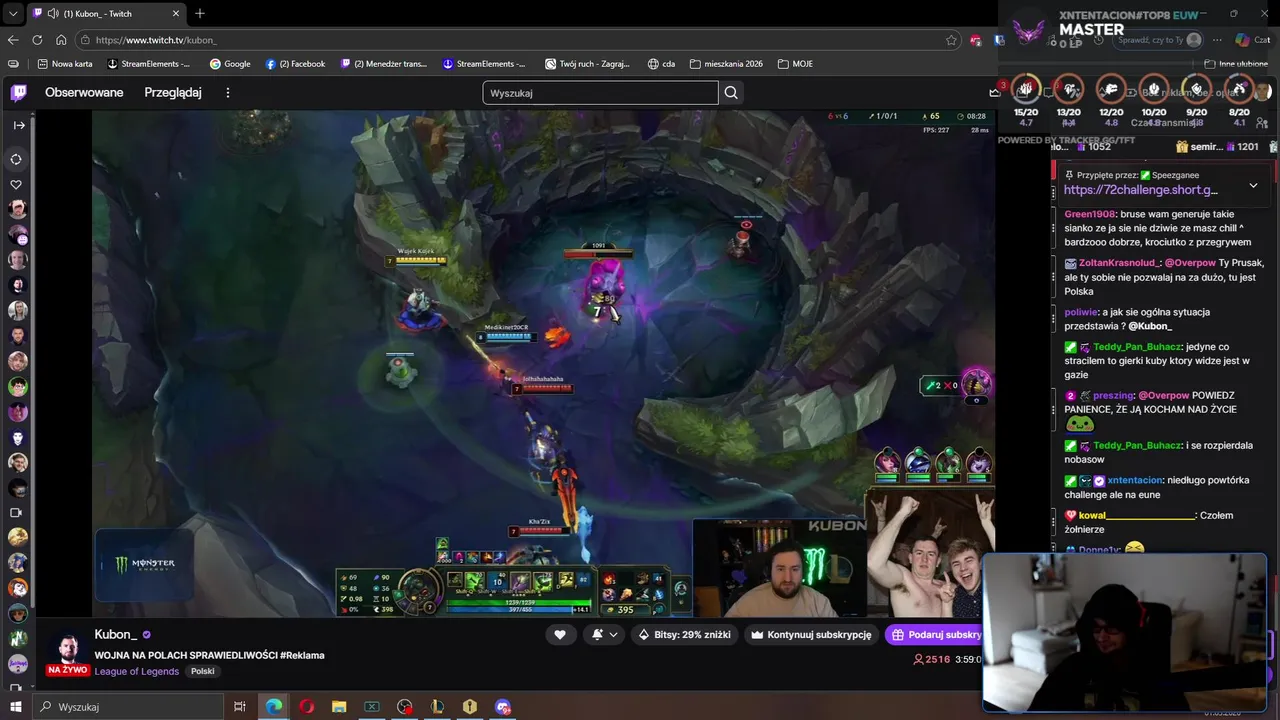Open Nowa karta bookmark
1280x720 pixels.
(65, 64)
